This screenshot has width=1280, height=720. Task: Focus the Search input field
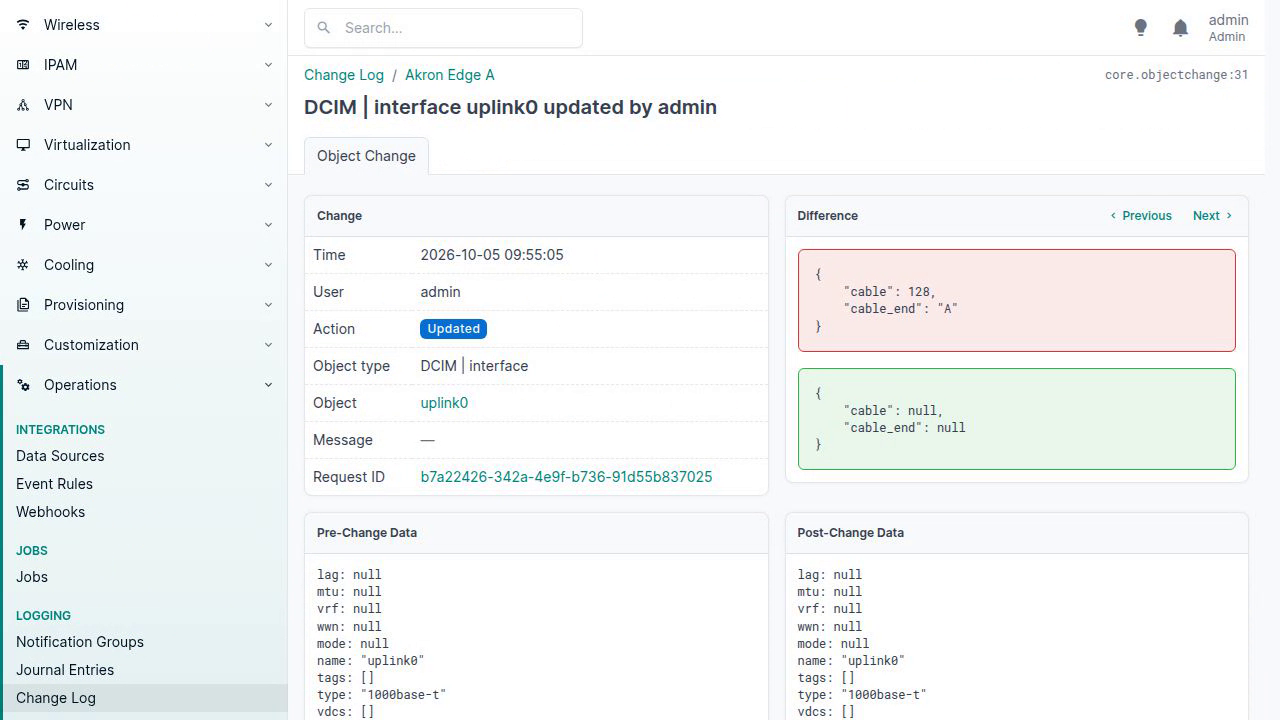(443, 28)
